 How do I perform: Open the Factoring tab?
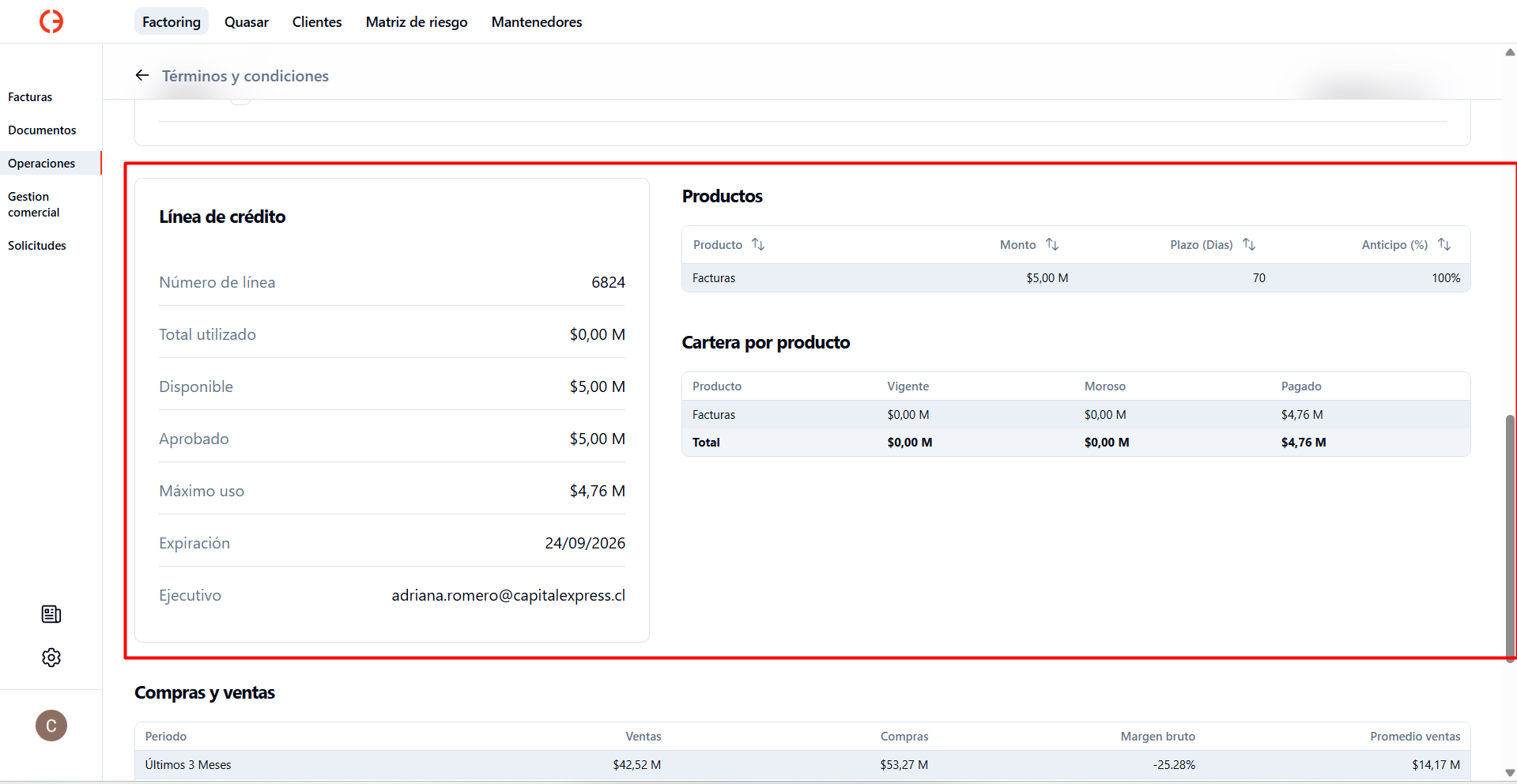click(172, 21)
